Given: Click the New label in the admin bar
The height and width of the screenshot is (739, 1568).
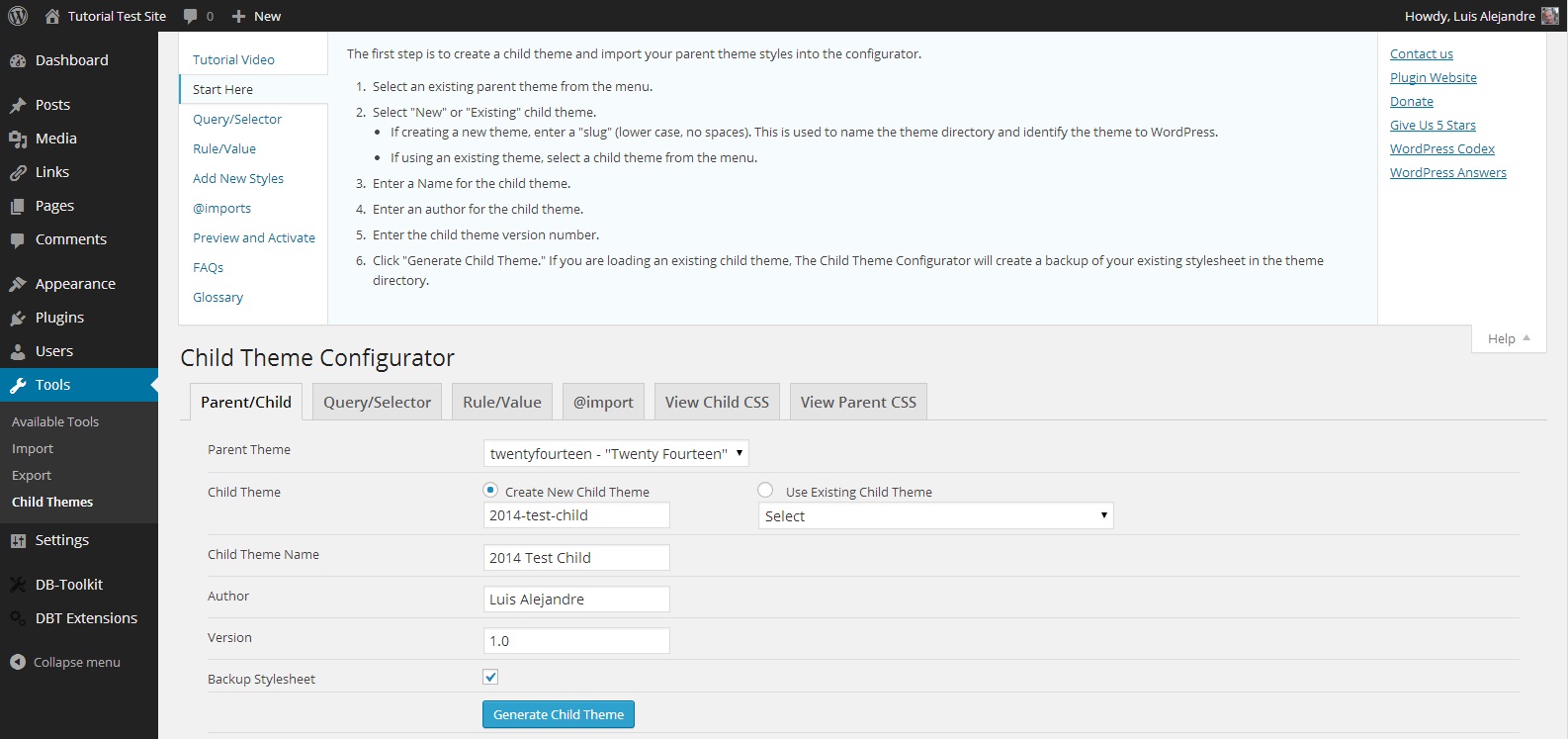Looking at the screenshot, I should (267, 16).
